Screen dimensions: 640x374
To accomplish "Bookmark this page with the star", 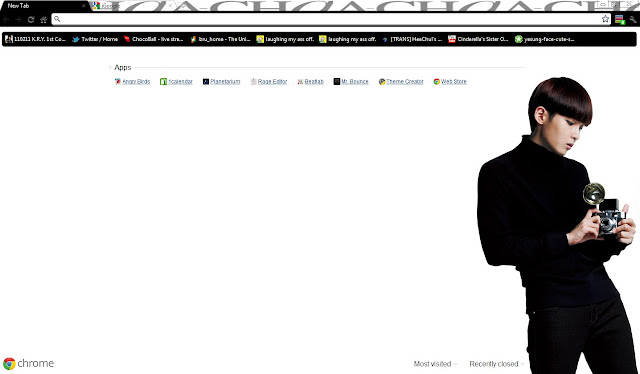I will [x=605, y=19].
